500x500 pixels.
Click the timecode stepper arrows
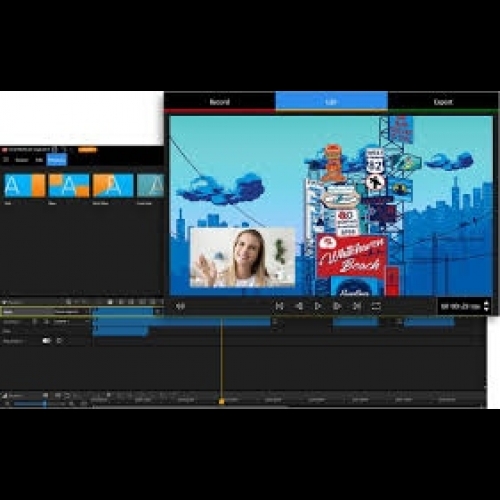pos(486,306)
